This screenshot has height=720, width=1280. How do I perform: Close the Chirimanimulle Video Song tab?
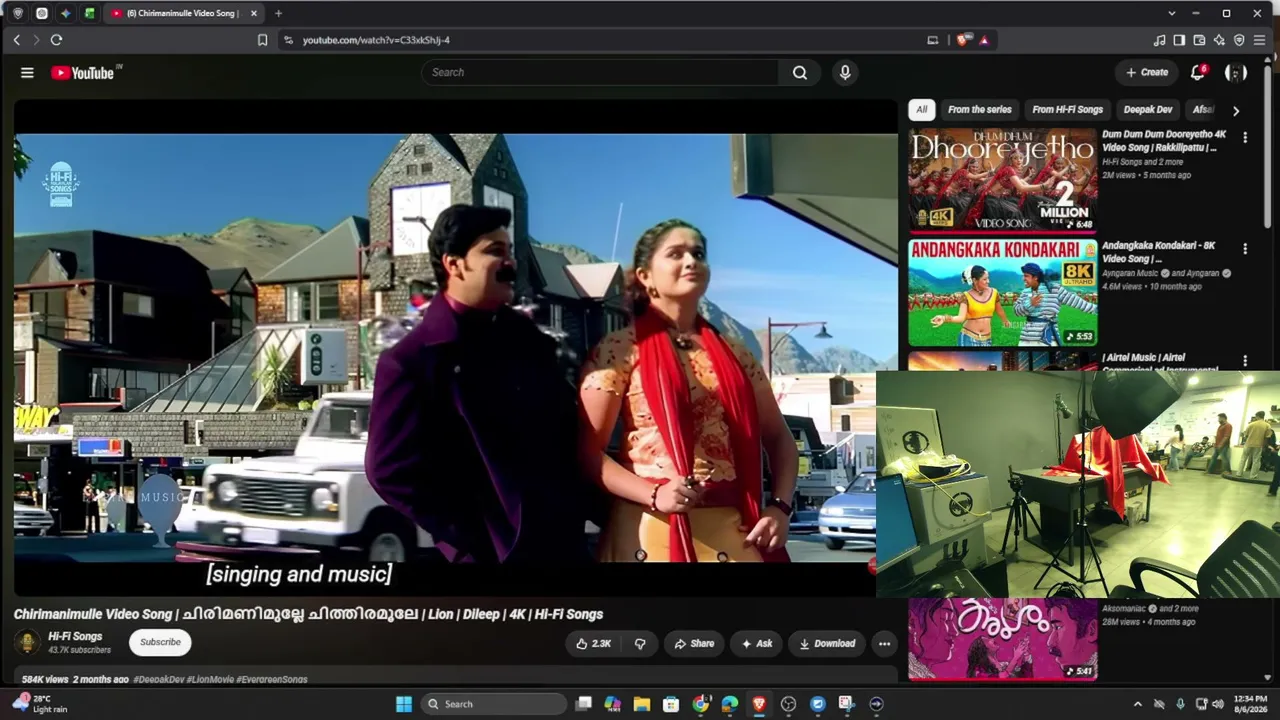pos(253,13)
